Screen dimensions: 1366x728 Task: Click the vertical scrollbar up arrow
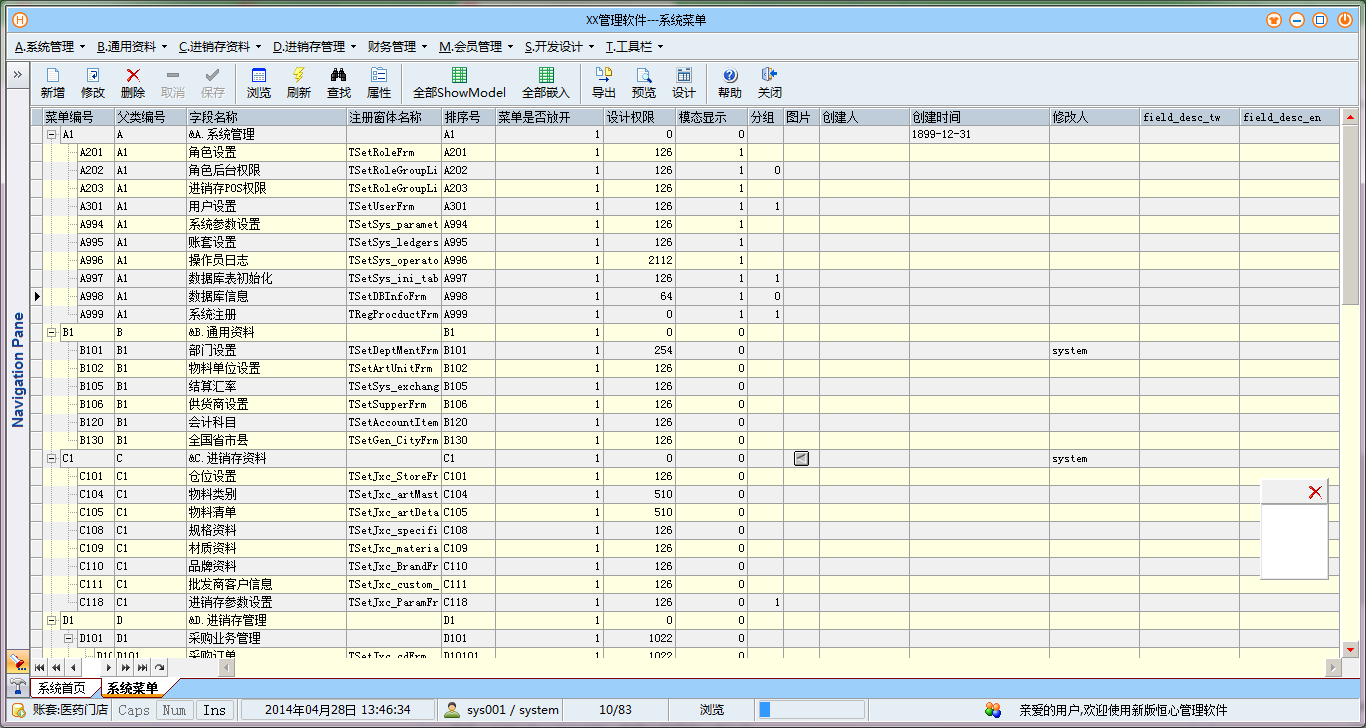pos(1349,117)
